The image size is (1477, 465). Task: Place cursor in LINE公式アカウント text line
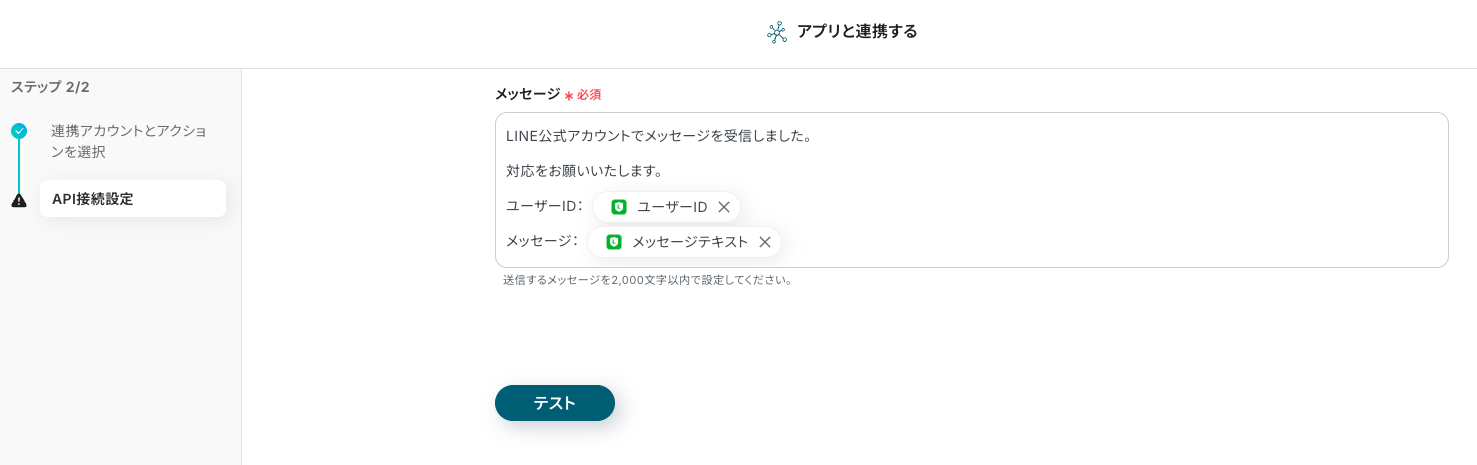[658, 136]
